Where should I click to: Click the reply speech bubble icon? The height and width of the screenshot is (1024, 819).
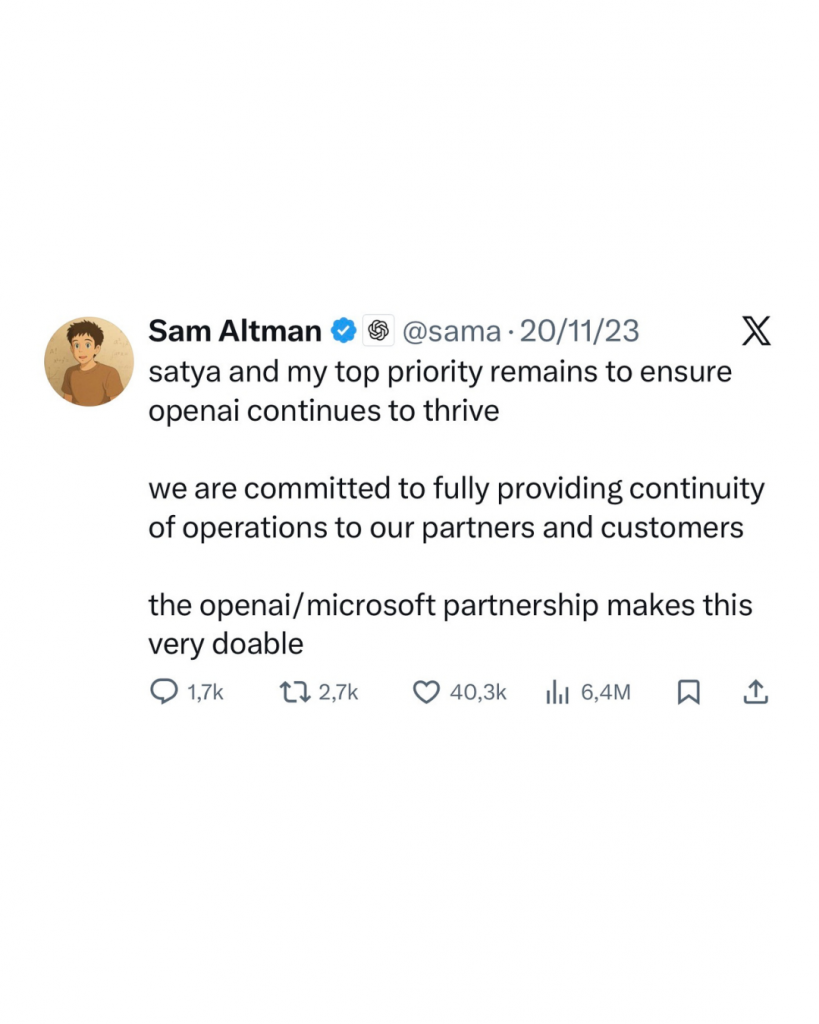pos(164,692)
